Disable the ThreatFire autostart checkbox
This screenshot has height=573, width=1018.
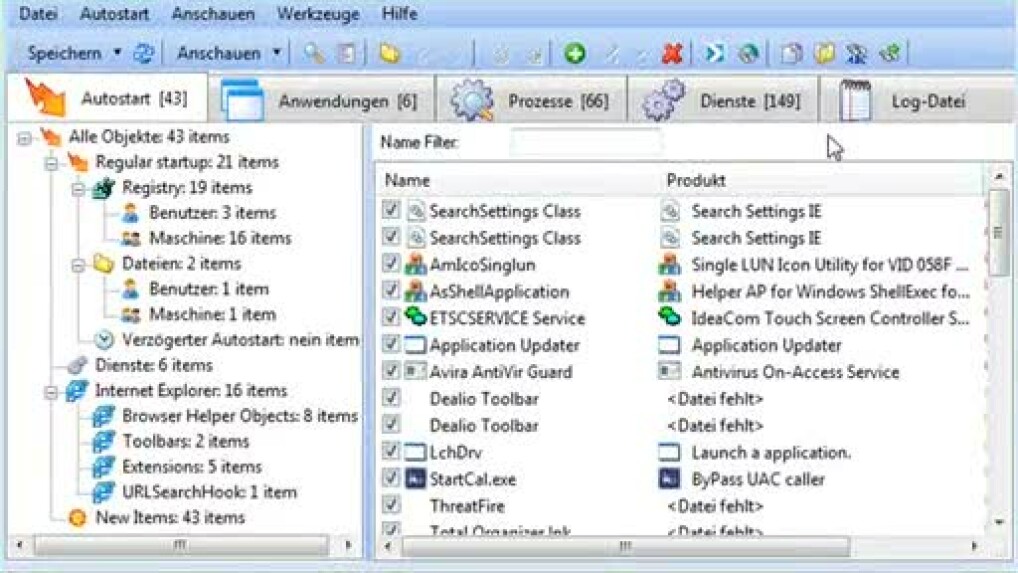(391, 505)
